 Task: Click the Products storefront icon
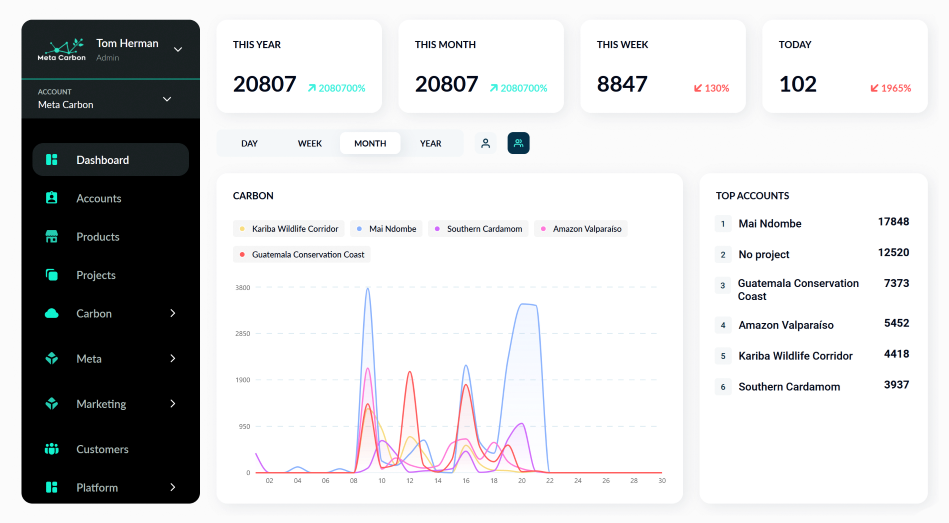pyautogui.click(x=51, y=237)
